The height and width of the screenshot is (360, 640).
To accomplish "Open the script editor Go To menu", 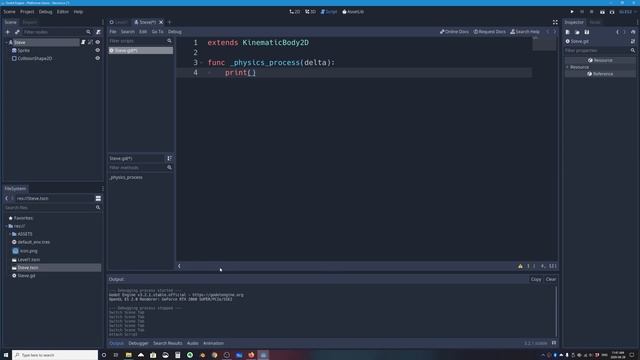I will point(158,32).
